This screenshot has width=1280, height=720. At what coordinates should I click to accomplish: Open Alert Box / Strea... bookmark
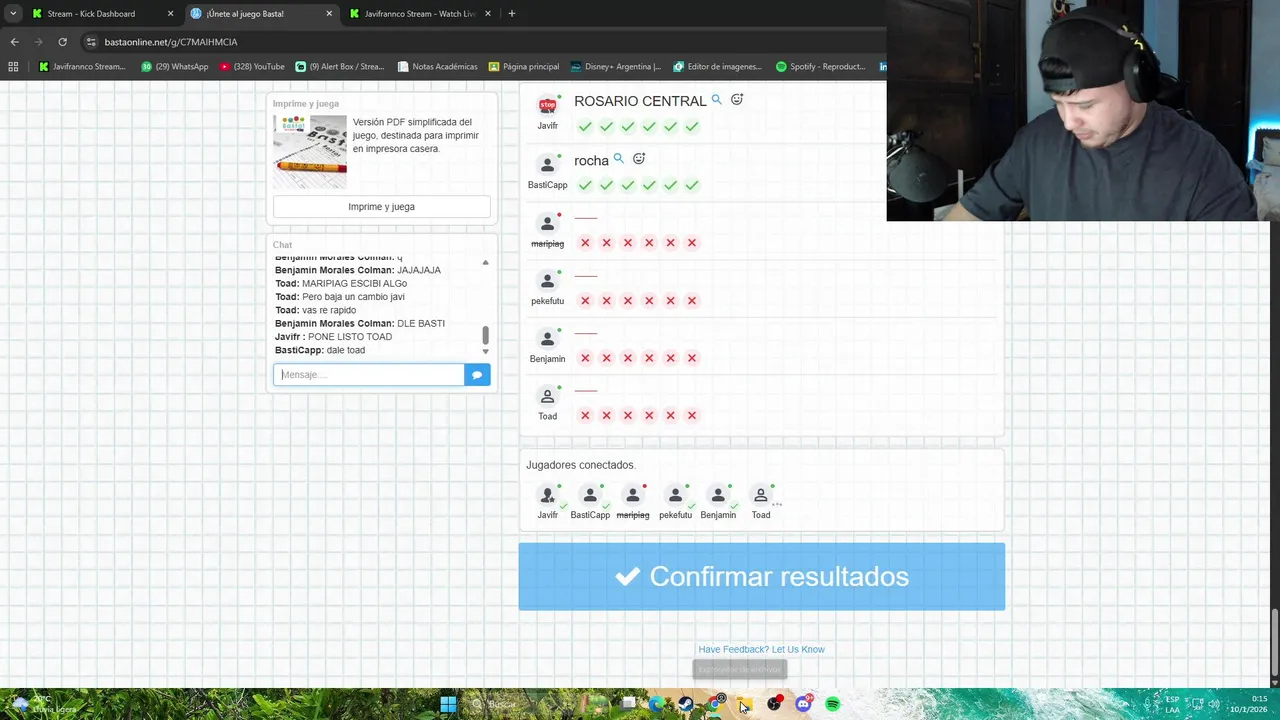coord(340,67)
